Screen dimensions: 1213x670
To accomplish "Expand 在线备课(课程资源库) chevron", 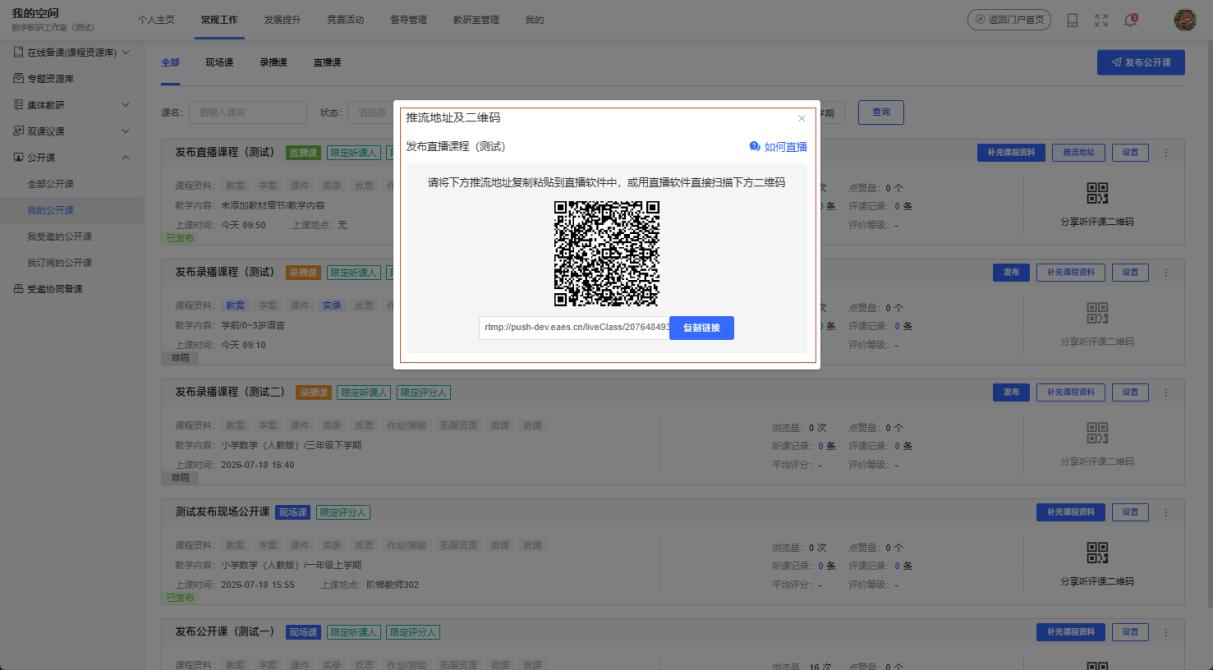I will [x=126, y=52].
